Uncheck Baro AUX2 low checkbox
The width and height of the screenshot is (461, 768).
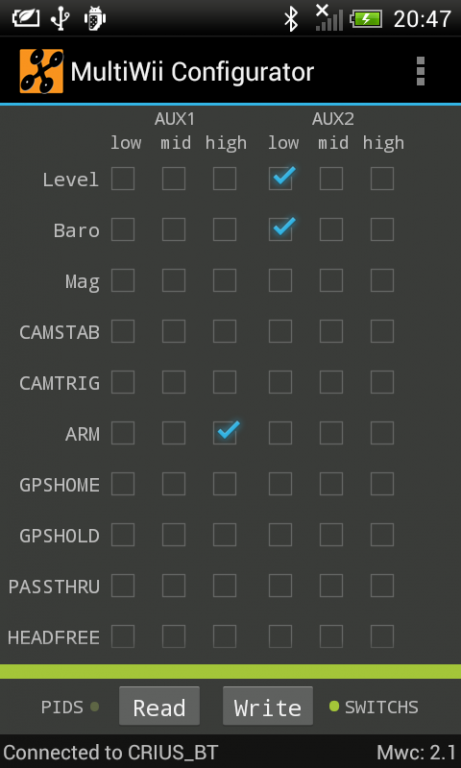point(281,229)
